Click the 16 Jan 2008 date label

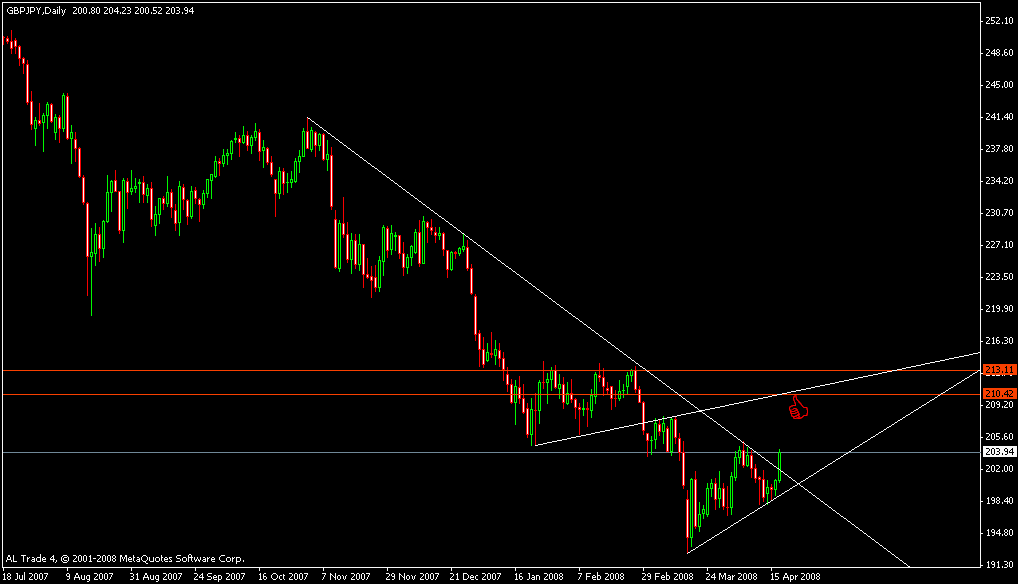point(539,576)
